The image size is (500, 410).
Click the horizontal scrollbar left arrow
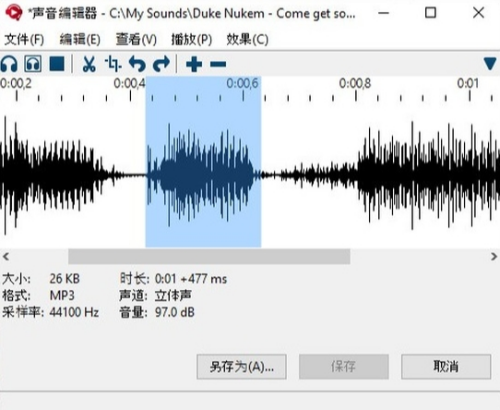click(x=6, y=256)
